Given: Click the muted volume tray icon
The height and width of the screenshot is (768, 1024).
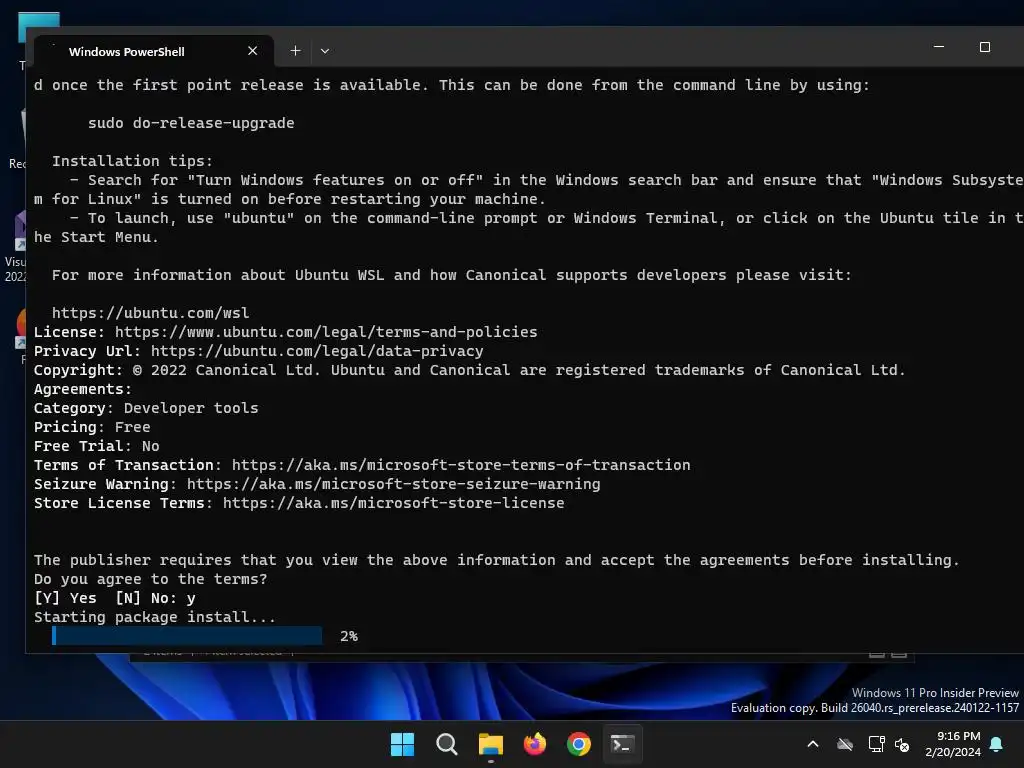Looking at the screenshot, I should 902,744.
